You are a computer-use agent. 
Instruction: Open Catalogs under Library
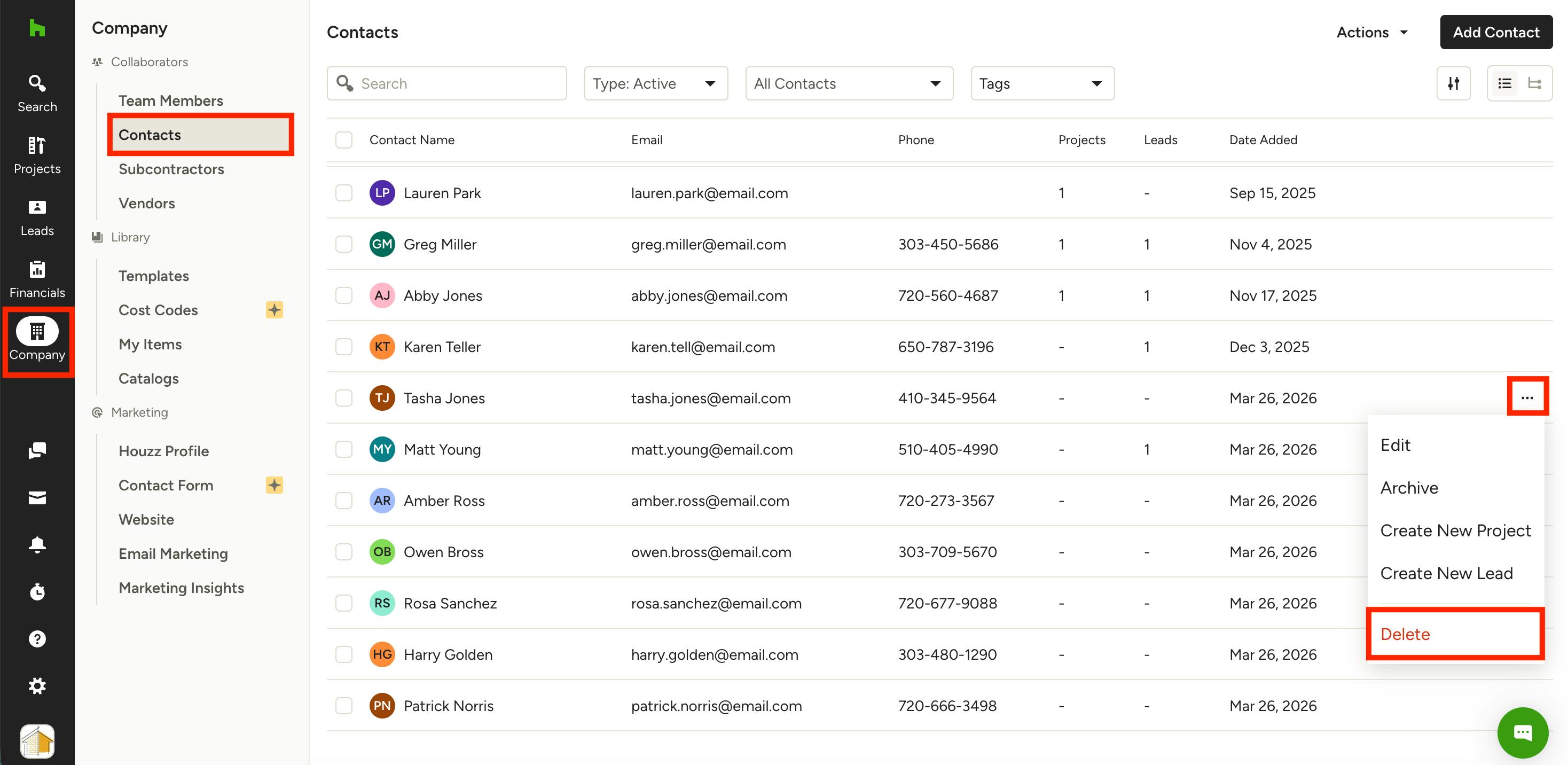148,378
